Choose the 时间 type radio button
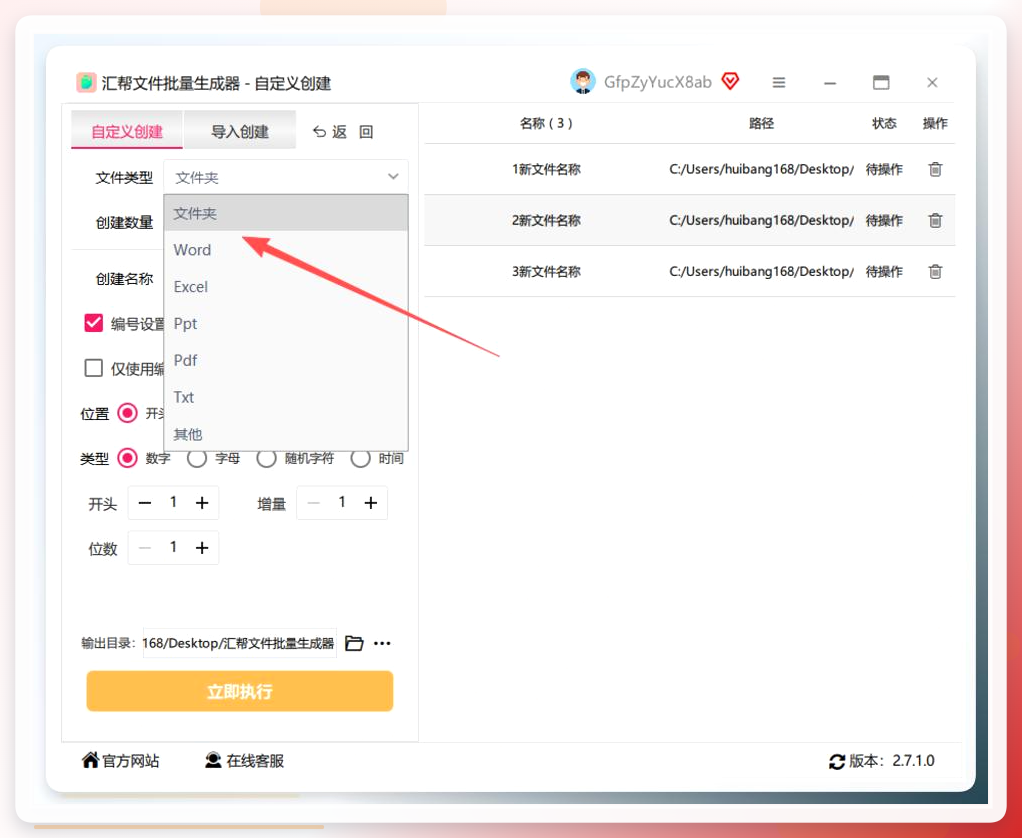This screenshot has width=1022, height=838. (x=360, y=458)
